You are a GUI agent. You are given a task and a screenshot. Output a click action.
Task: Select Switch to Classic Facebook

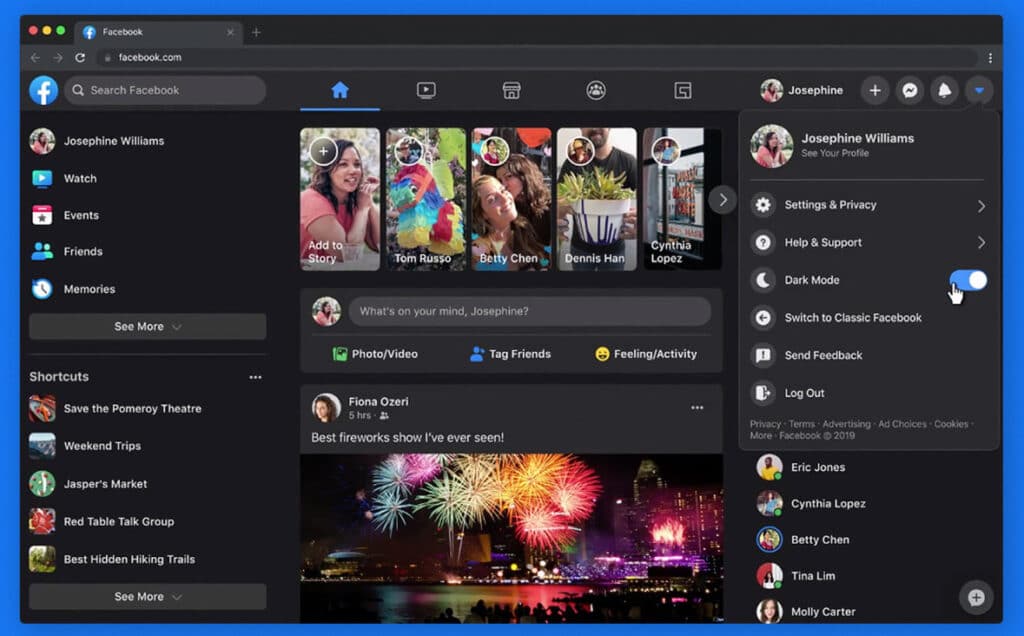click(852, 318)
